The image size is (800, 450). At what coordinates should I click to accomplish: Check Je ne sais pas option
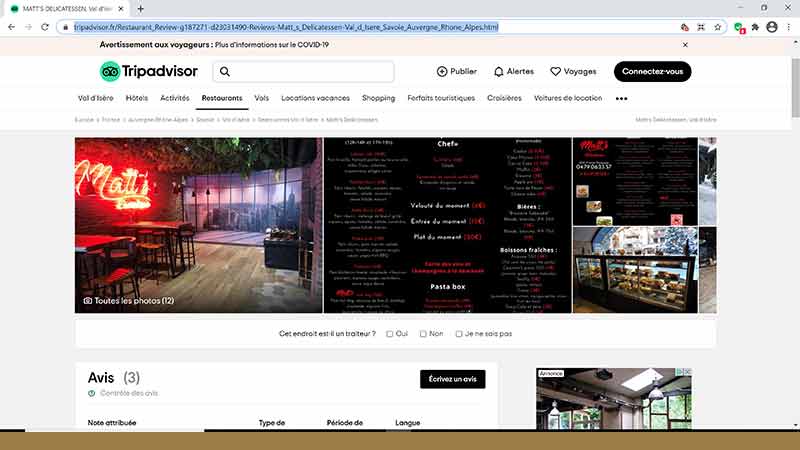(459, 334)
